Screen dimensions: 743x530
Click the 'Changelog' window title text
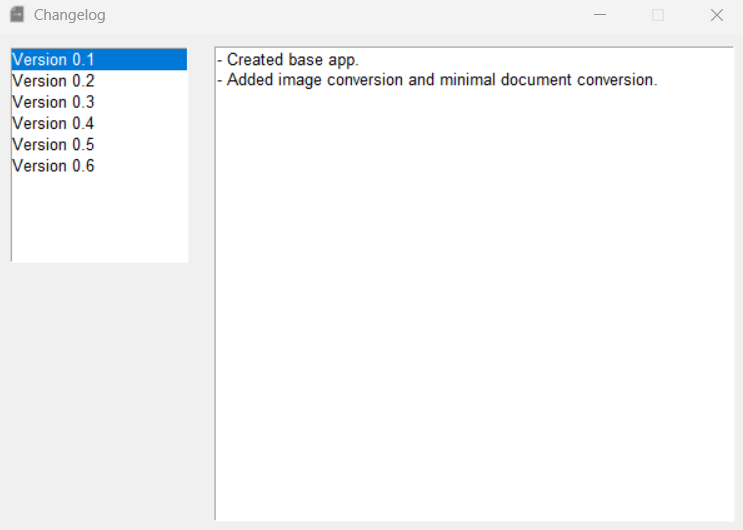69,15
